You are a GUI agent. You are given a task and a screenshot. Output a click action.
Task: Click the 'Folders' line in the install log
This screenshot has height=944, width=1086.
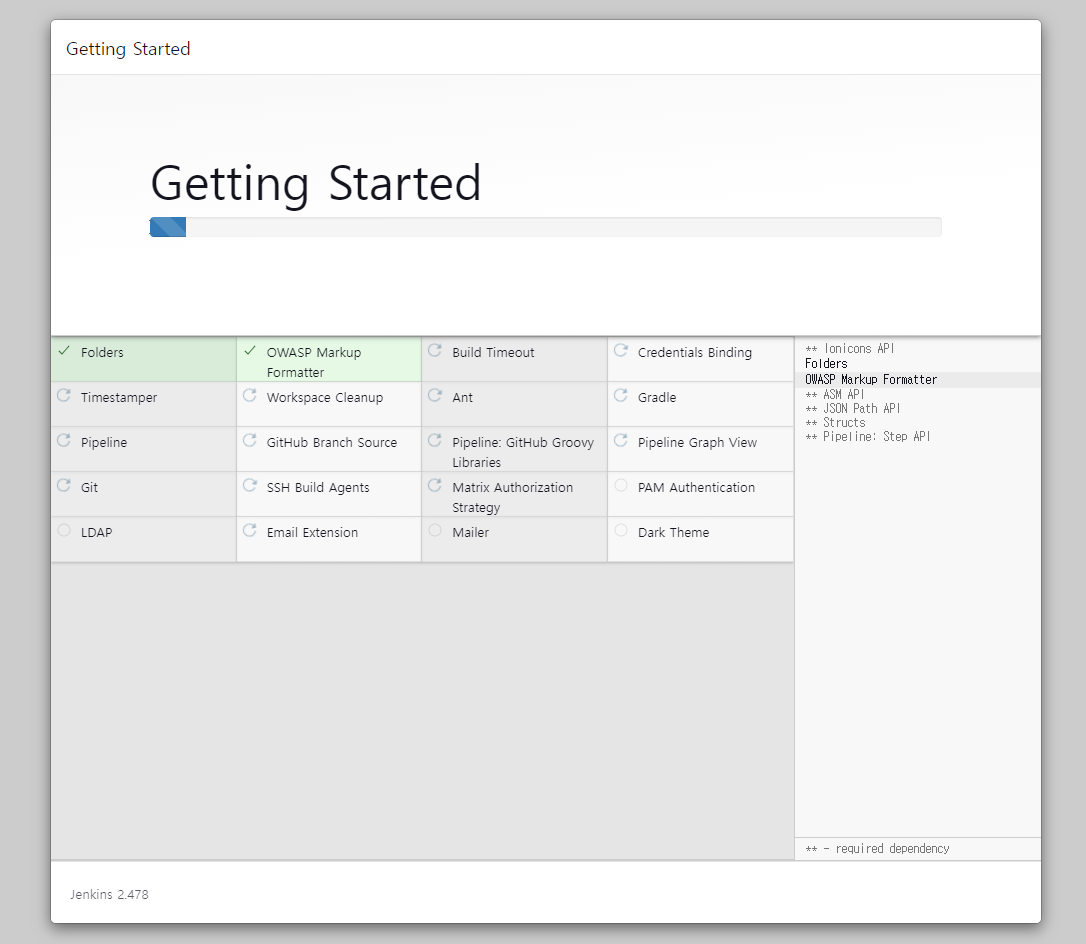[826, 364]
